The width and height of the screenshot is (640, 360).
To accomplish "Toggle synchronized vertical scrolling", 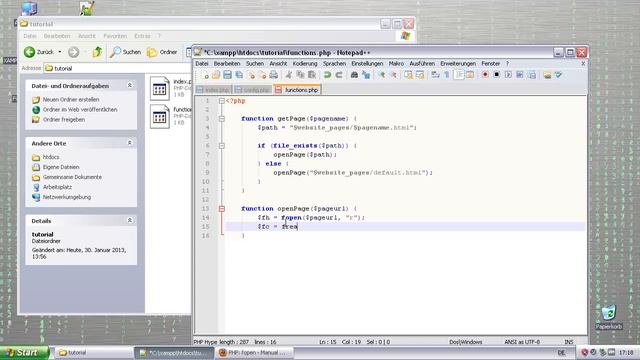I will pyautogui.click(x=408, y=75).
